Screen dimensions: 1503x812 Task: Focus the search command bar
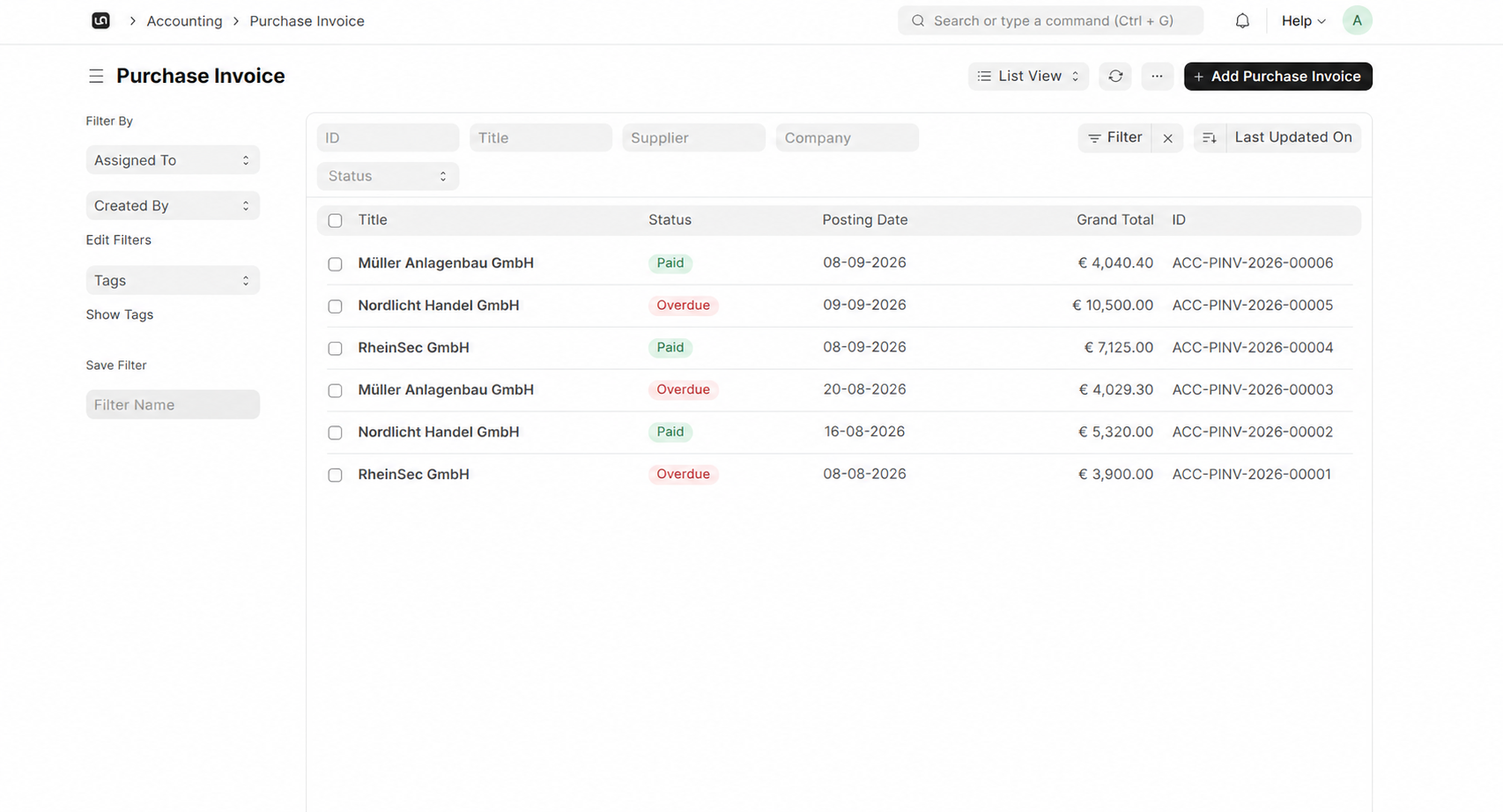click(x=1050, y=20)
